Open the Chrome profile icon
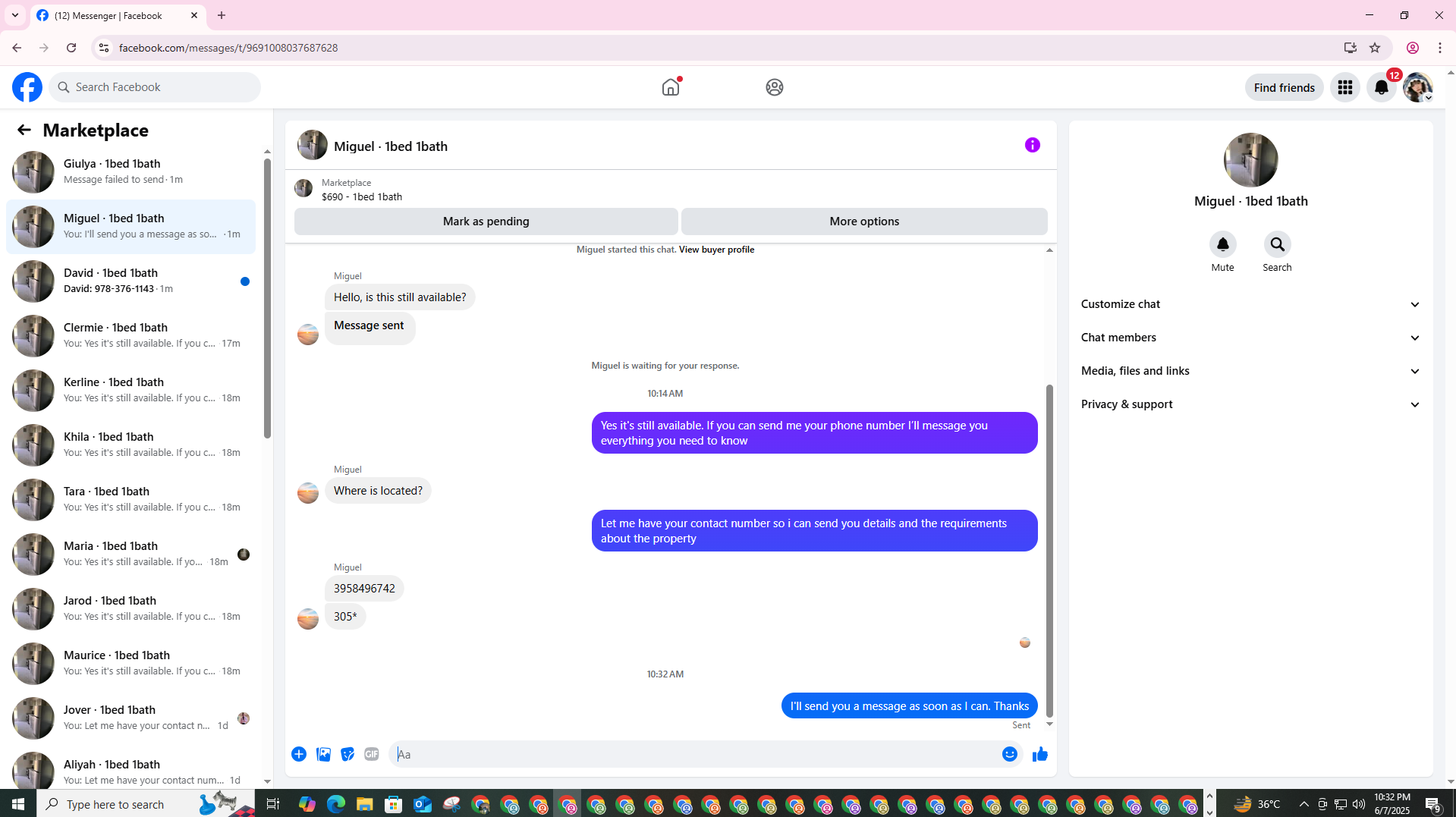 point(1412,48)
